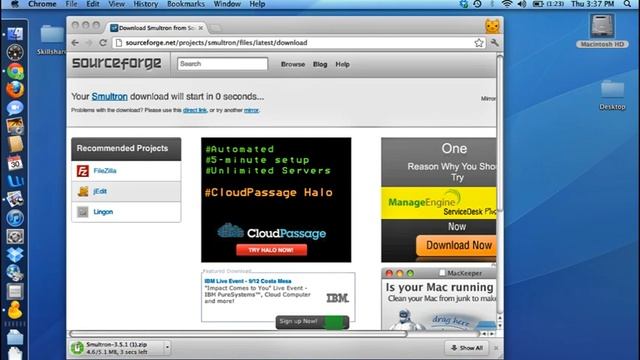Select the Download Smultron tab
The image size is (640, 360).
(x=157, y=28)
